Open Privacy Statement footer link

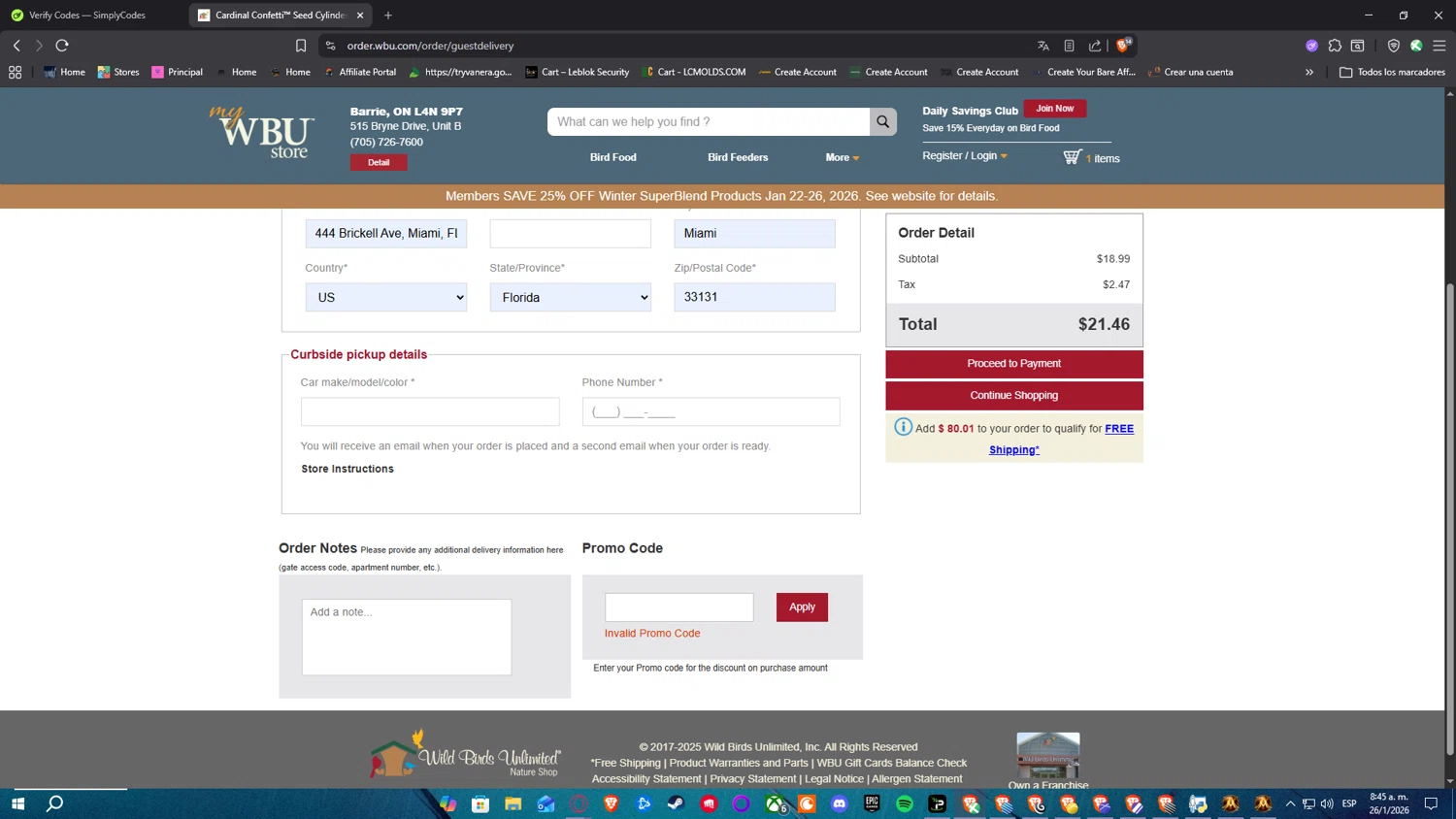tap(752, 778)
